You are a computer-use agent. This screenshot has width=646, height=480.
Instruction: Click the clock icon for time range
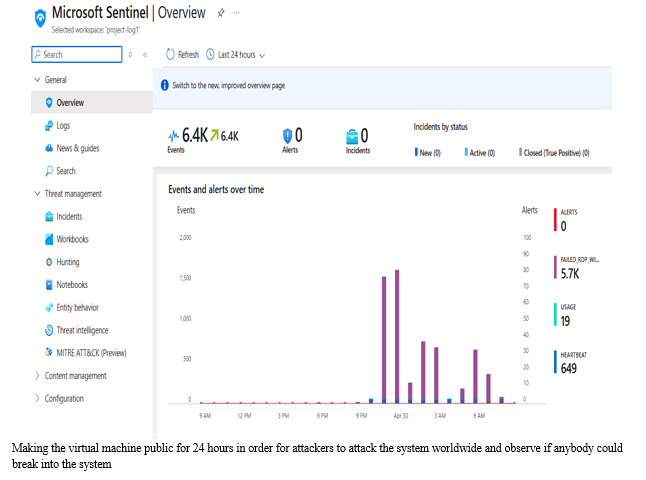pos(210,54)
